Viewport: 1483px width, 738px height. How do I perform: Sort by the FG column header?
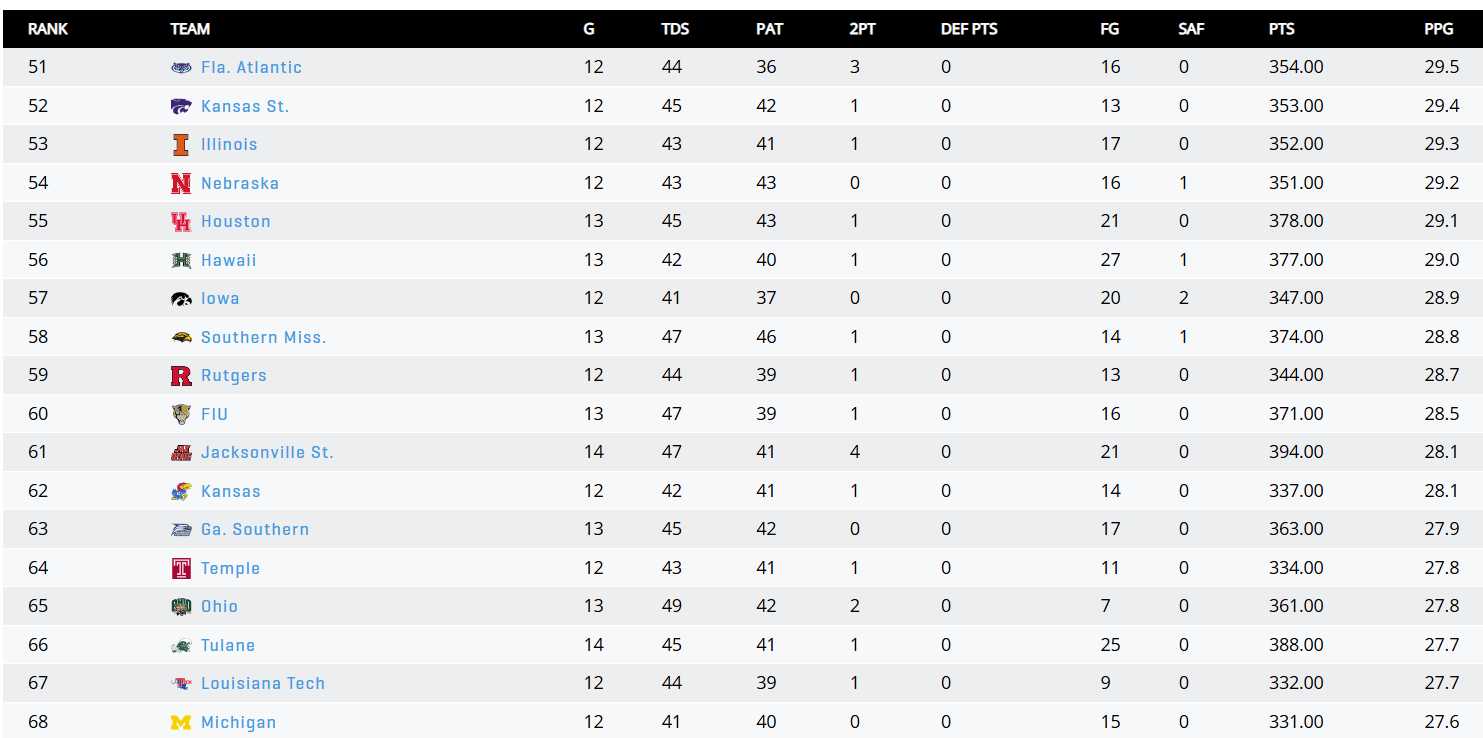coord(1109,29)
